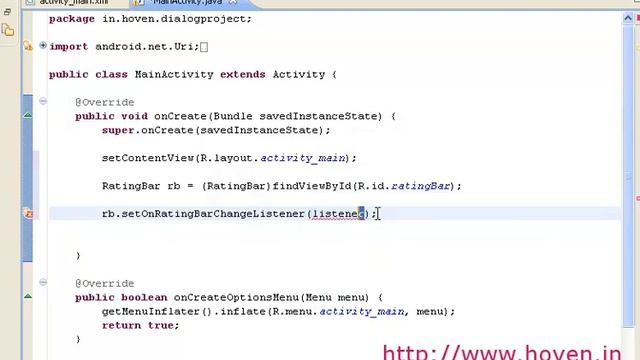Click on 'setContentView' method call
The height and width of the screenshot is (360, 640).
click(x=148, y=158)
